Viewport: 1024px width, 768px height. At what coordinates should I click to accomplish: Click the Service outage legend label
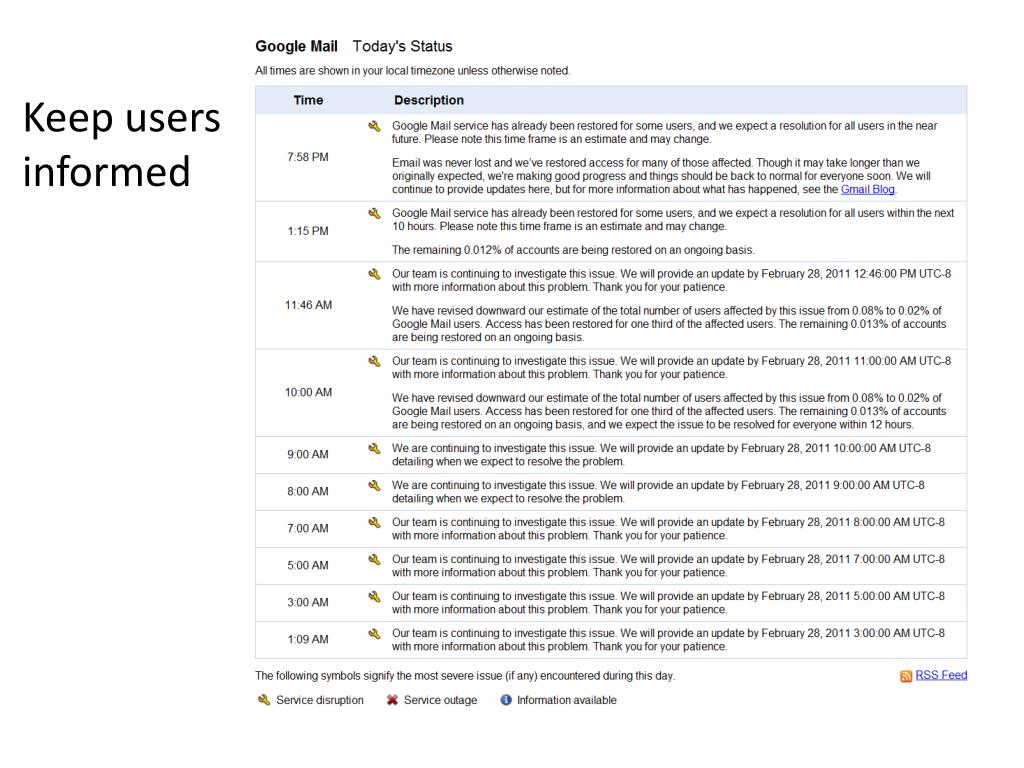click(x=440, y=700)
